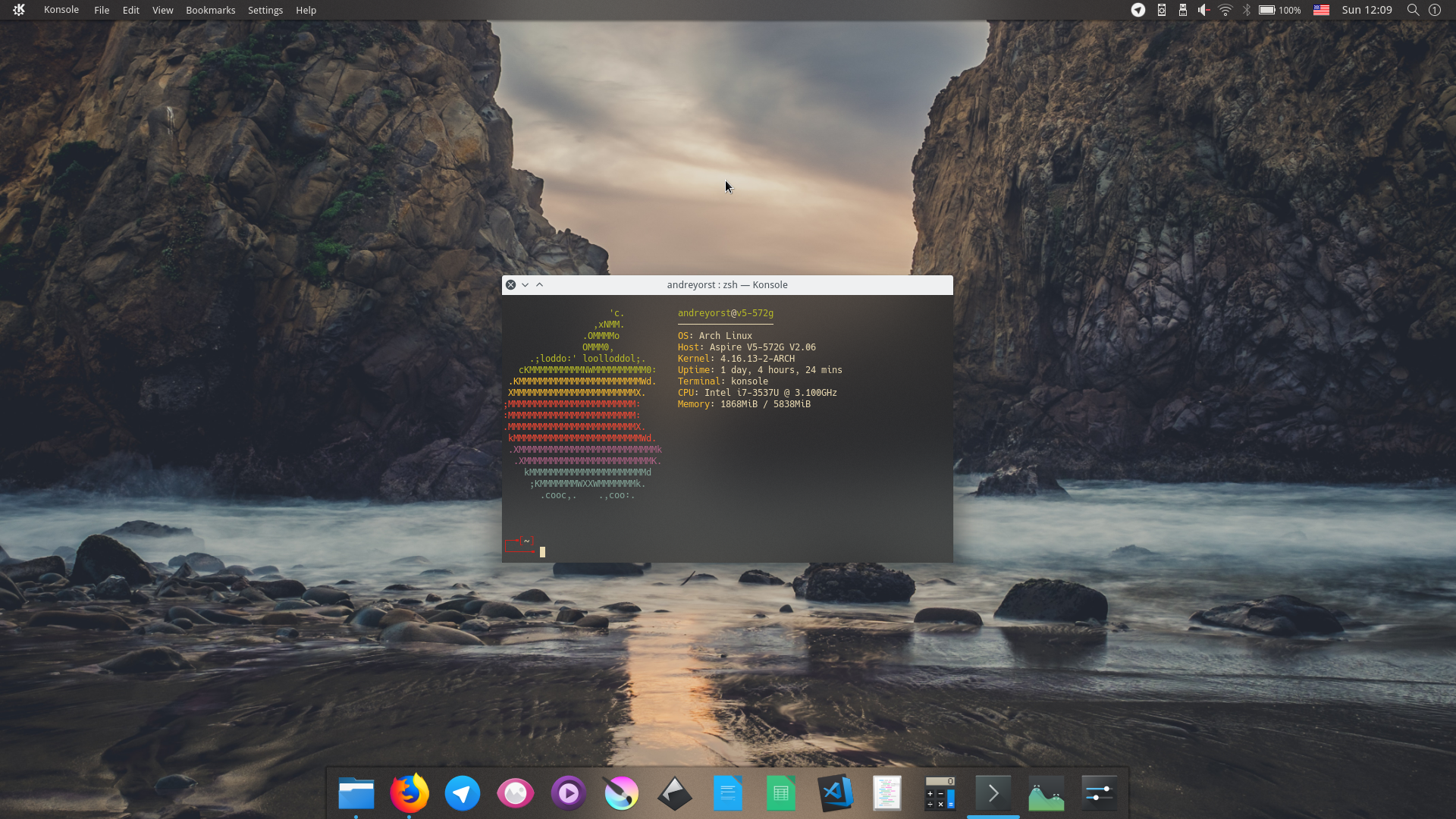This screenshot has width=1456, height=819.
Task: Launch Telegram from the dock
Action: tap(463, 793)
